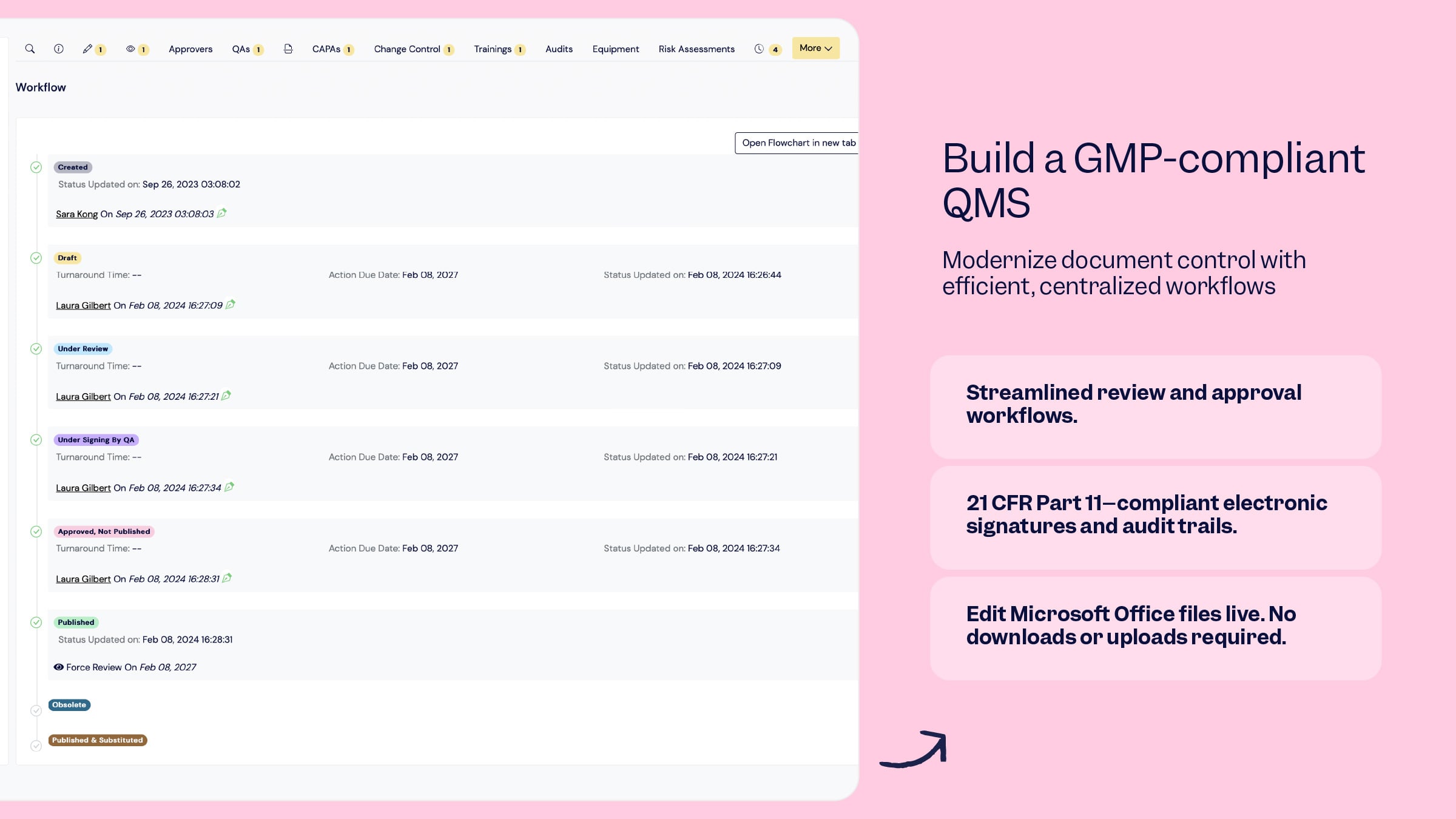Open the document print icon
The width and height of the screenshot is (1456, 819).
tap(288, 49)
